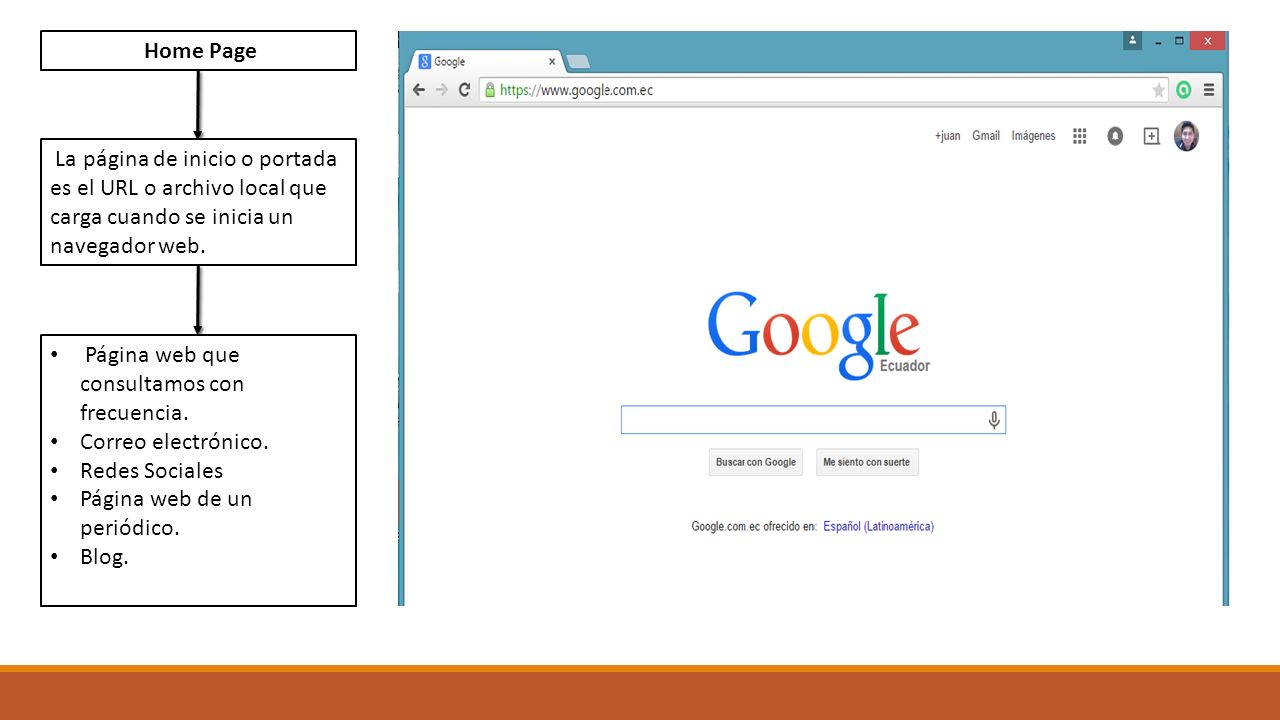Maximize the Chrome window

(x=1180, y=41)
